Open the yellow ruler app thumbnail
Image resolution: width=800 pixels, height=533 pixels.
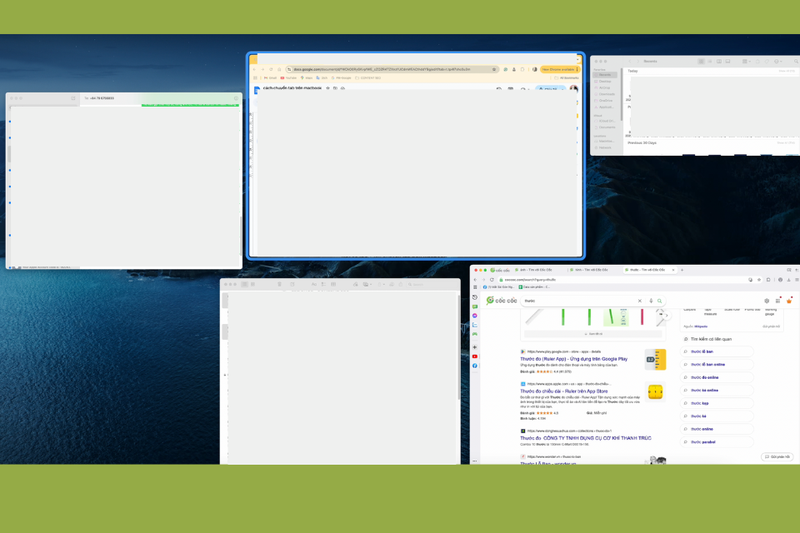[x=656, y=392]
